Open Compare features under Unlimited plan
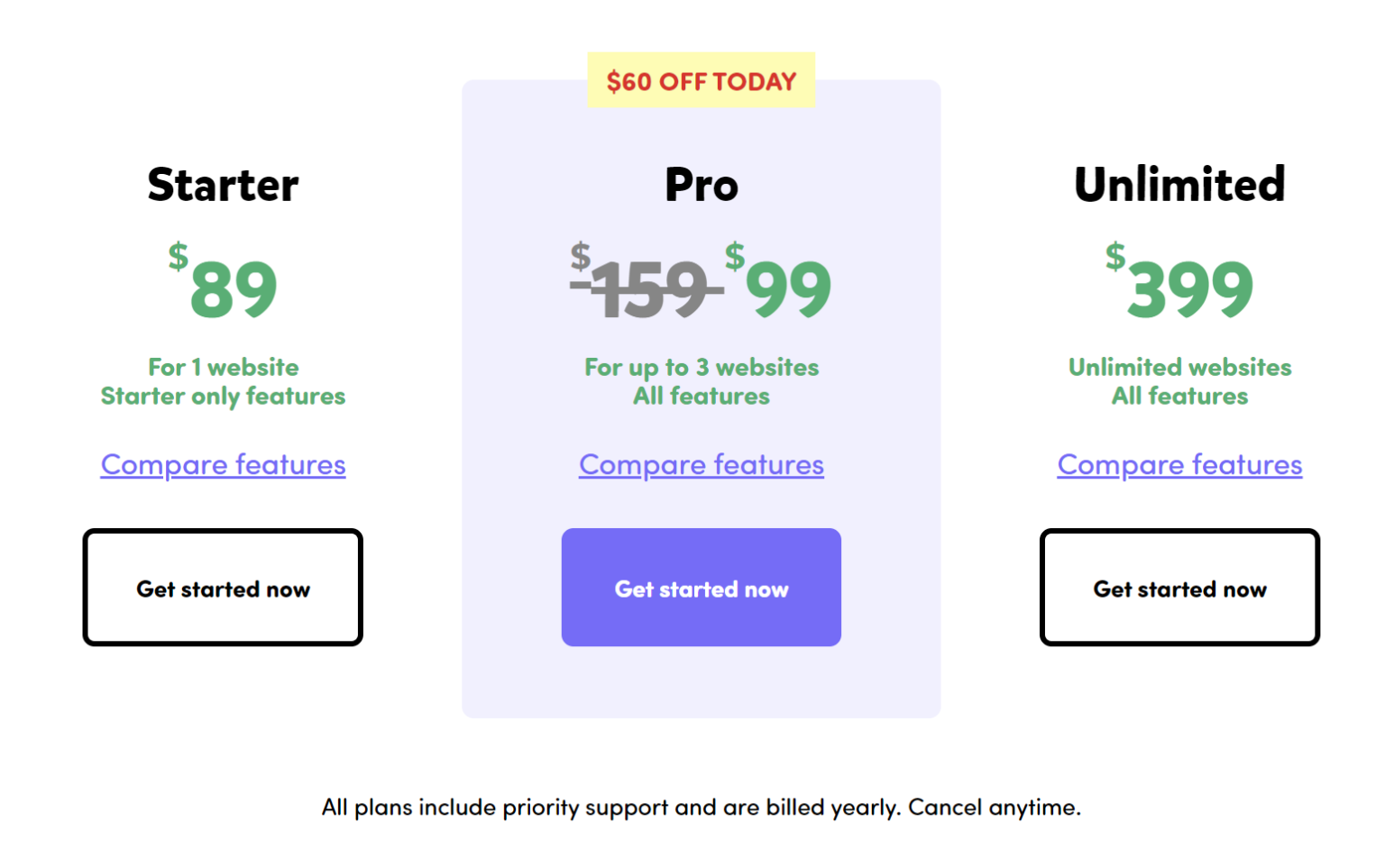 pos(1179,464)
